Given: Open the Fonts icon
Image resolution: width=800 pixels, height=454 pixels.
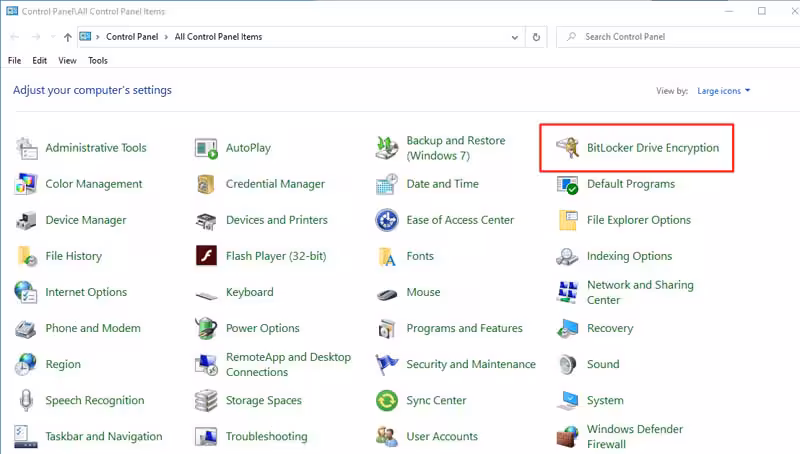Looking at the screenshot, I should coord(387,257).
